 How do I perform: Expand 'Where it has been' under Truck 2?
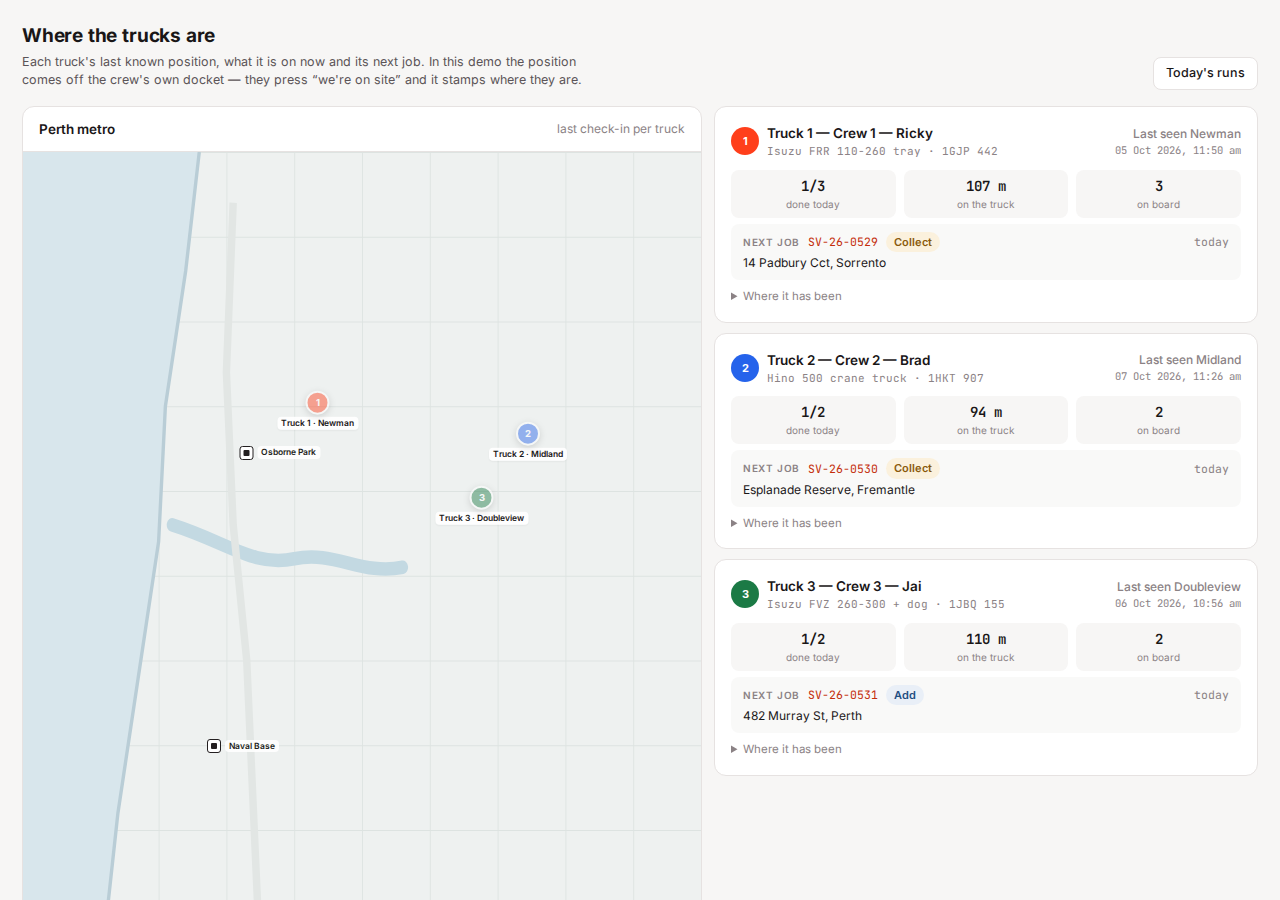point(786,523)
